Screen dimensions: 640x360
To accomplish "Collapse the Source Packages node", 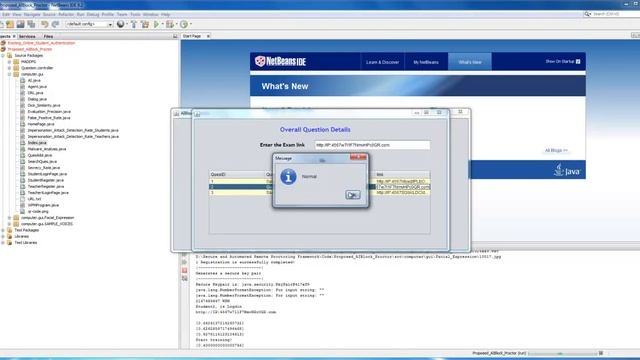I will pos(3,56).
